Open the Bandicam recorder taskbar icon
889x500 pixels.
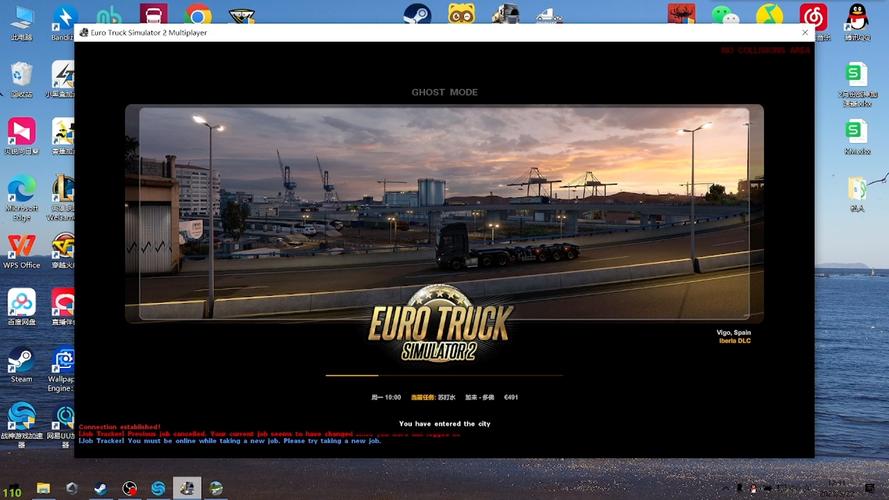pos(130,488)
